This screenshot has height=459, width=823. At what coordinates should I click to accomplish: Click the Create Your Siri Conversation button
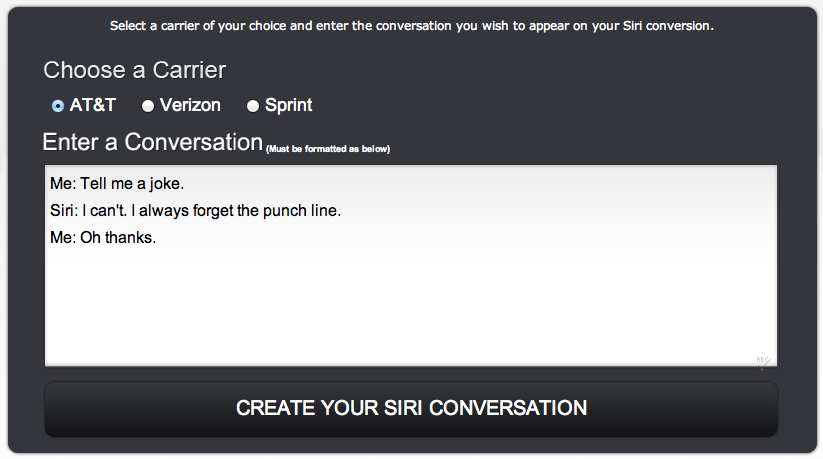coord(411,409)
